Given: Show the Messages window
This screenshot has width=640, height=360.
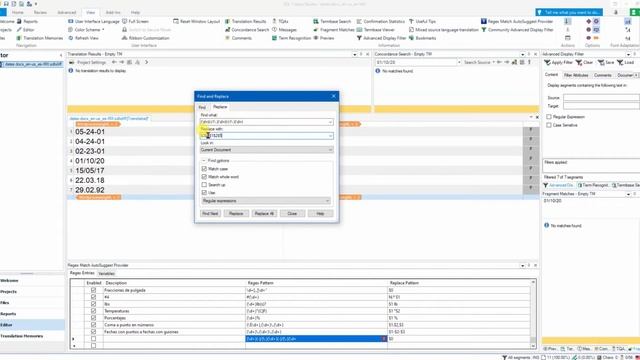Looking at the screenshot, I should [284, 30].
